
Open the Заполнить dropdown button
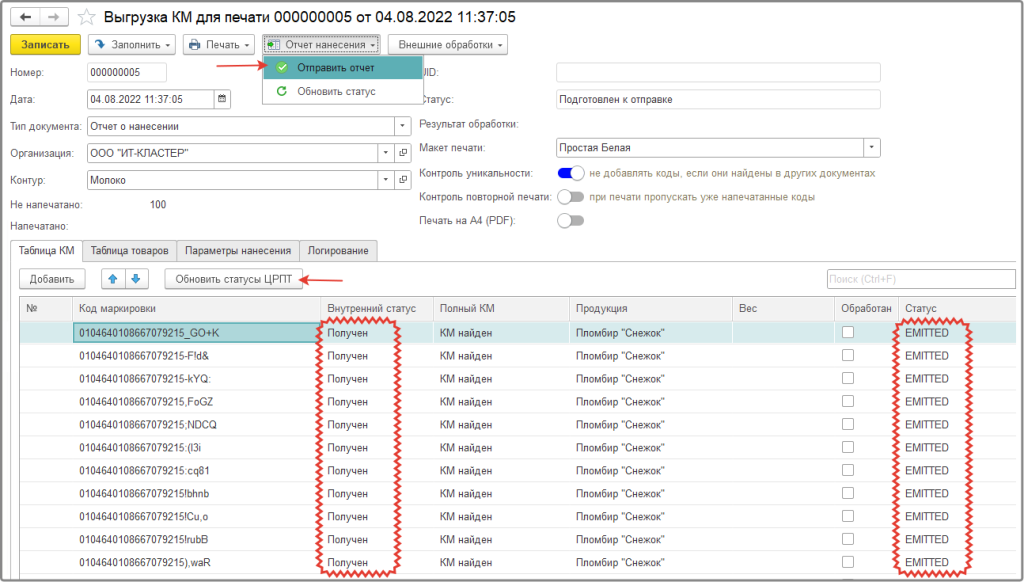coord(132,44)
